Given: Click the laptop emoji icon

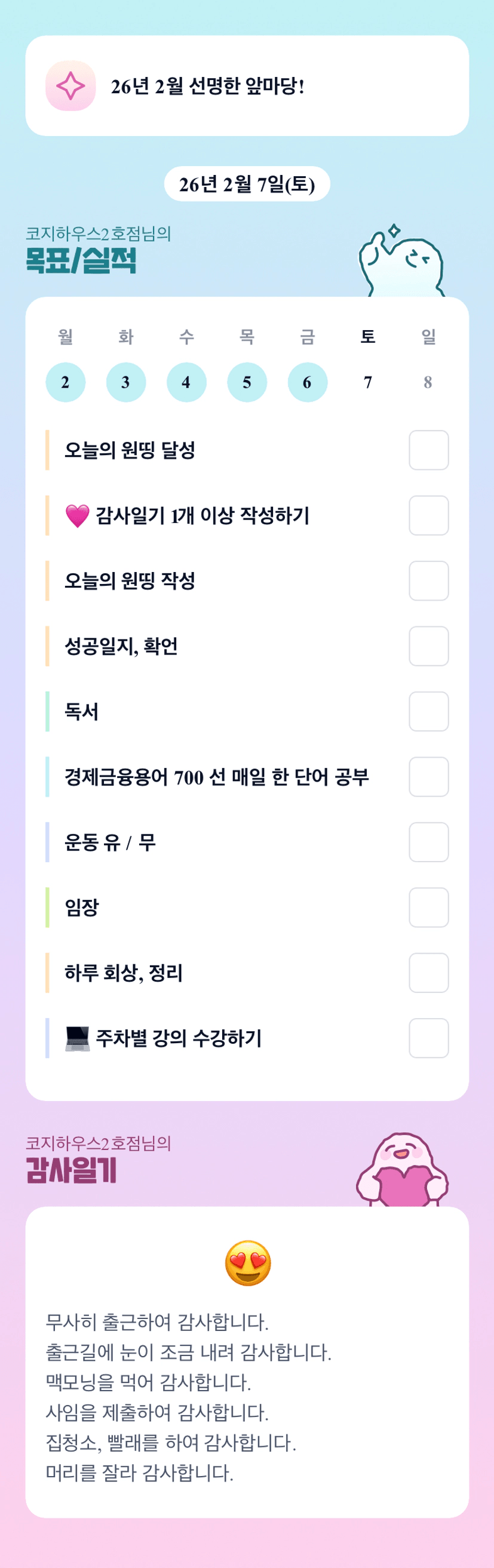Looking at the screenshot, I should pos(78,1038).
